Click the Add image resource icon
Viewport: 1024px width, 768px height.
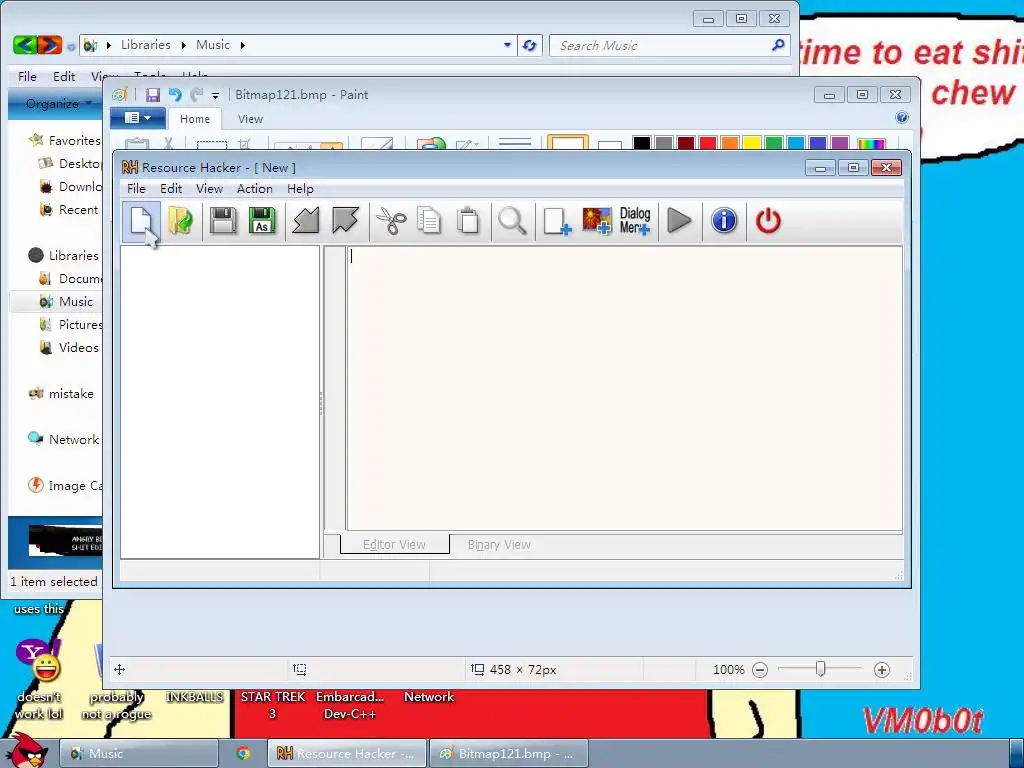597,221
